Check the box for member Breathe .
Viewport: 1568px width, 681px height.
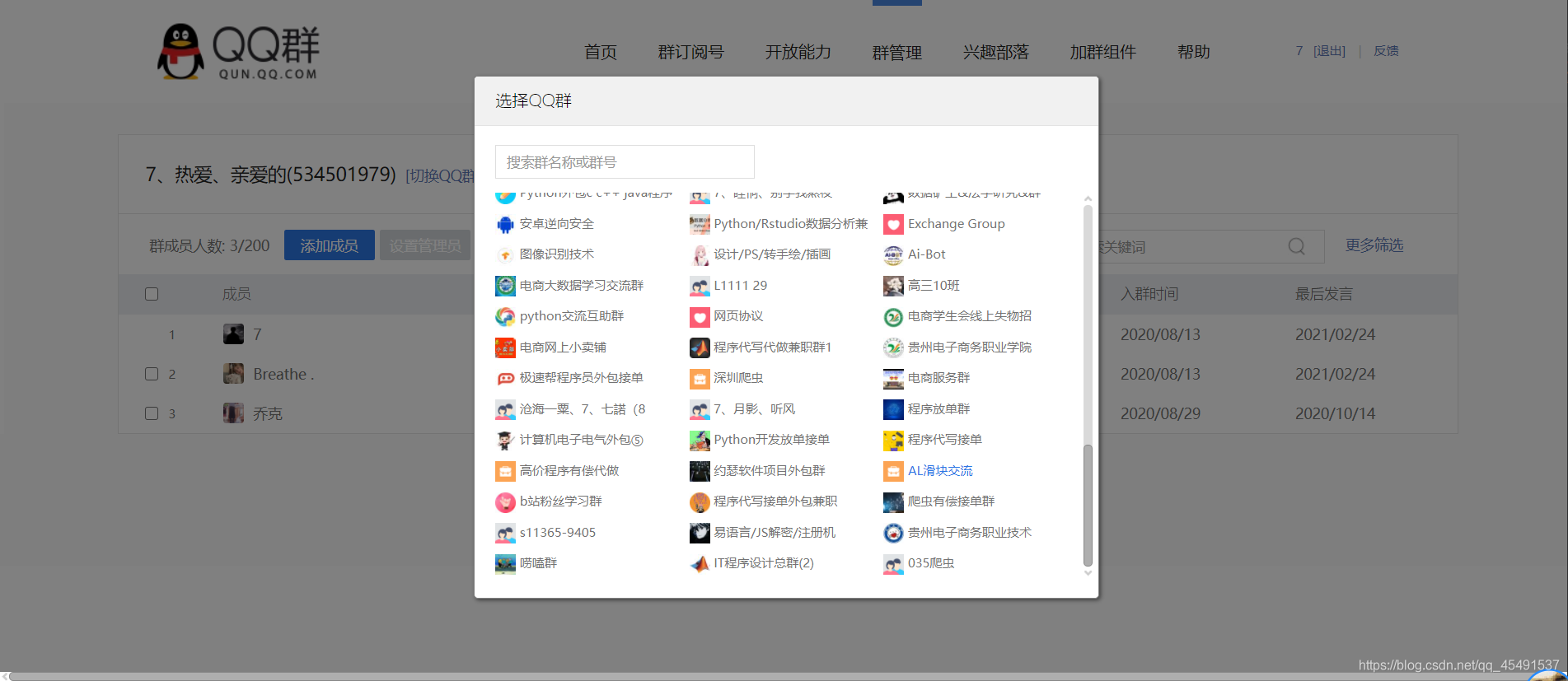pyautogui.click(x=152, y=374)
